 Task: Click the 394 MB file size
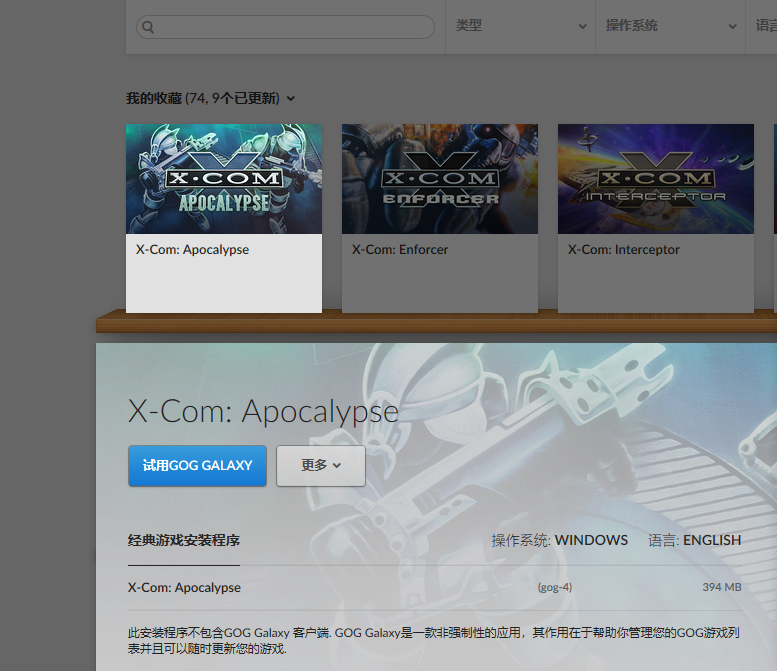[x=722, y=587]
